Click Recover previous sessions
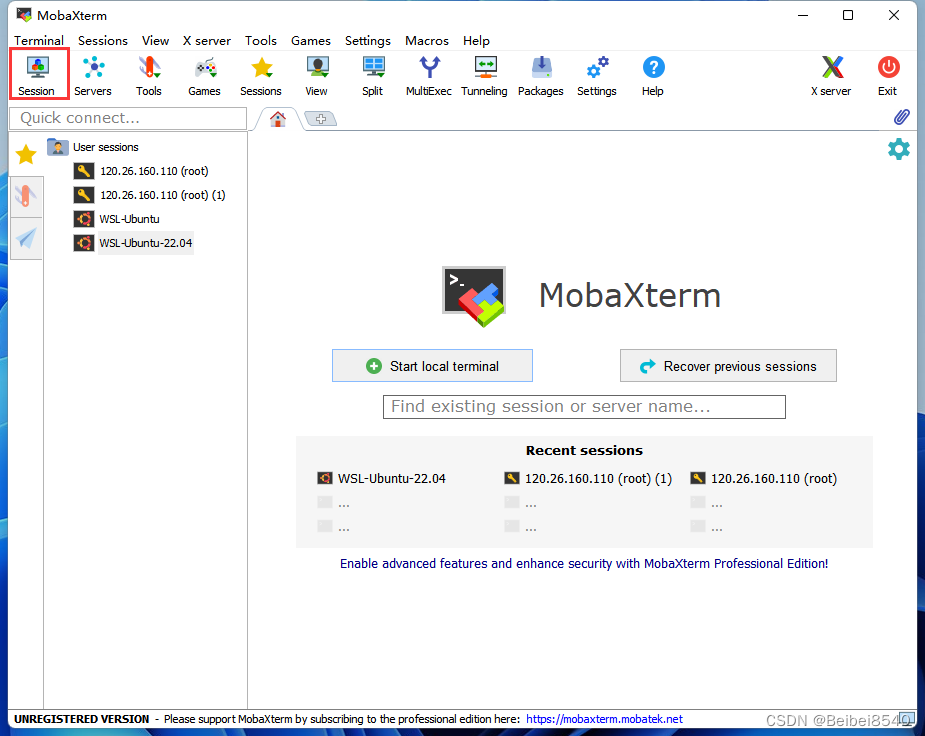This screenshot has width=925, height=736. click(x=727, y=365)
